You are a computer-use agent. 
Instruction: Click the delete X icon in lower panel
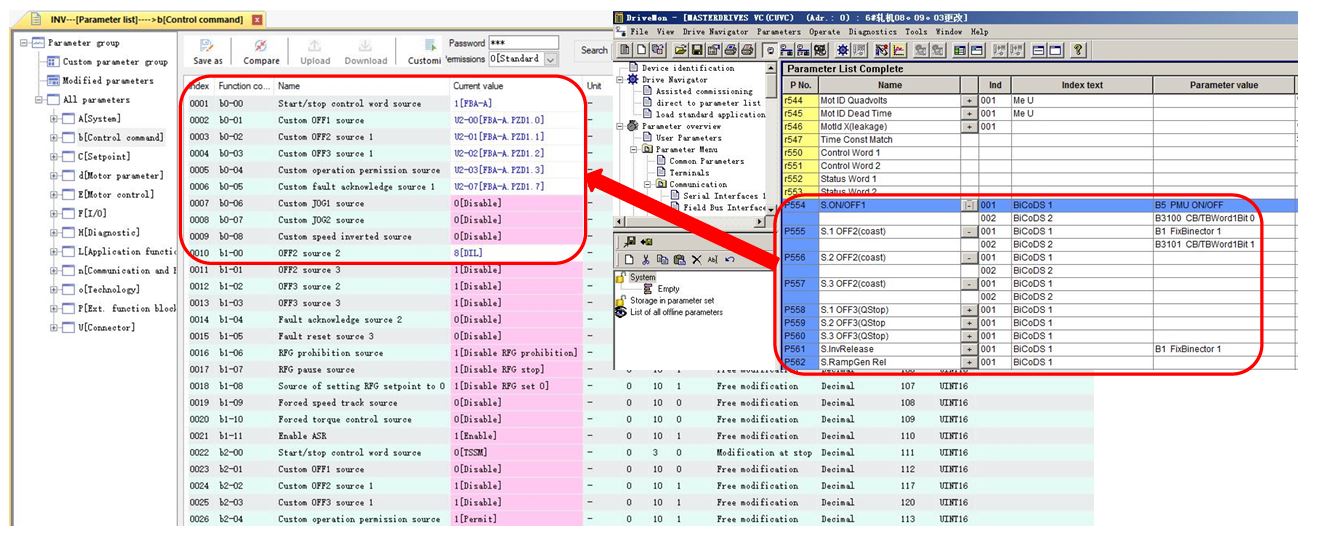[695, 259]
